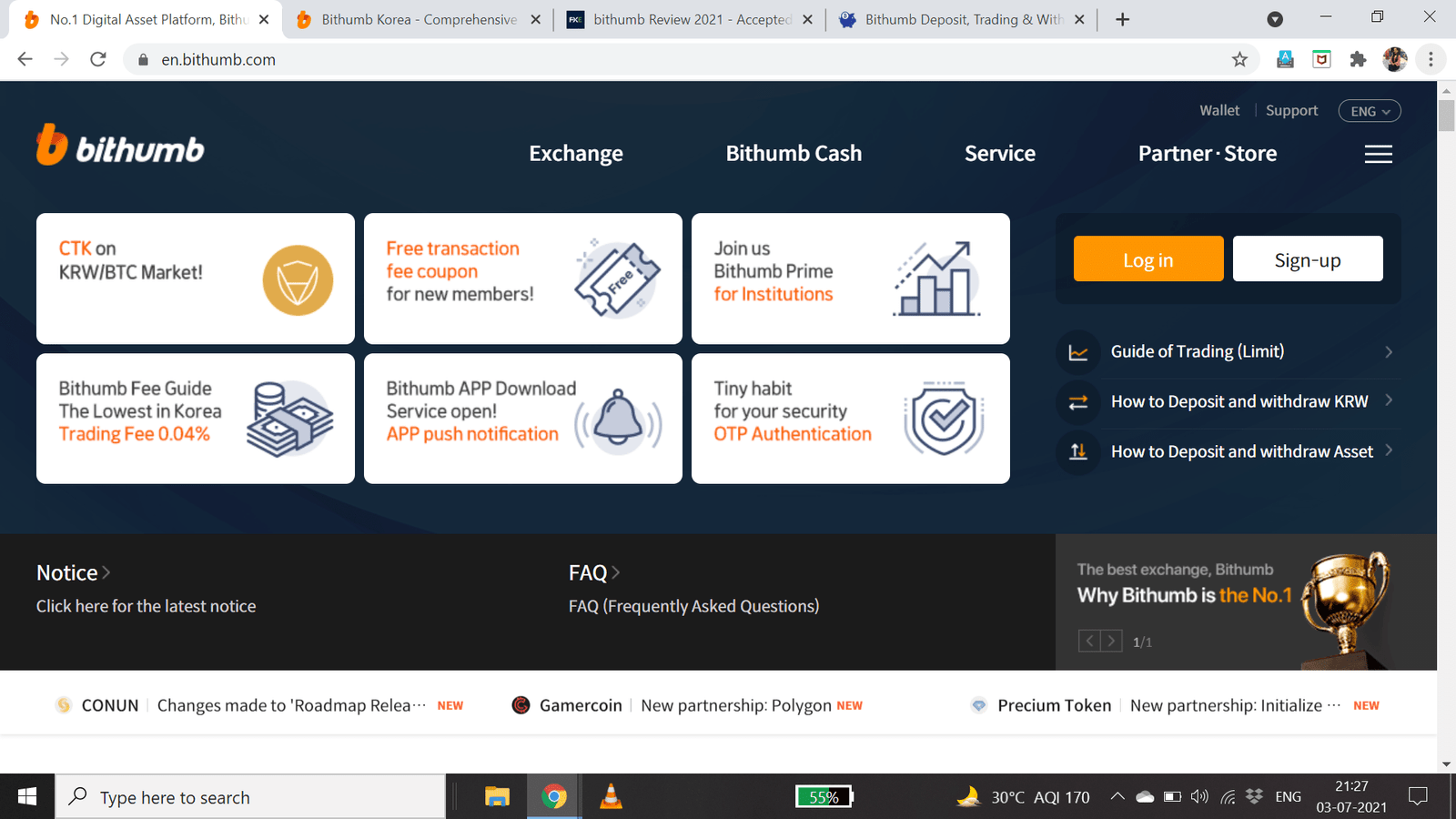Click the CONUN coin icon
This screenshot has height=819, width=1456.
click(x=64, y=705)
